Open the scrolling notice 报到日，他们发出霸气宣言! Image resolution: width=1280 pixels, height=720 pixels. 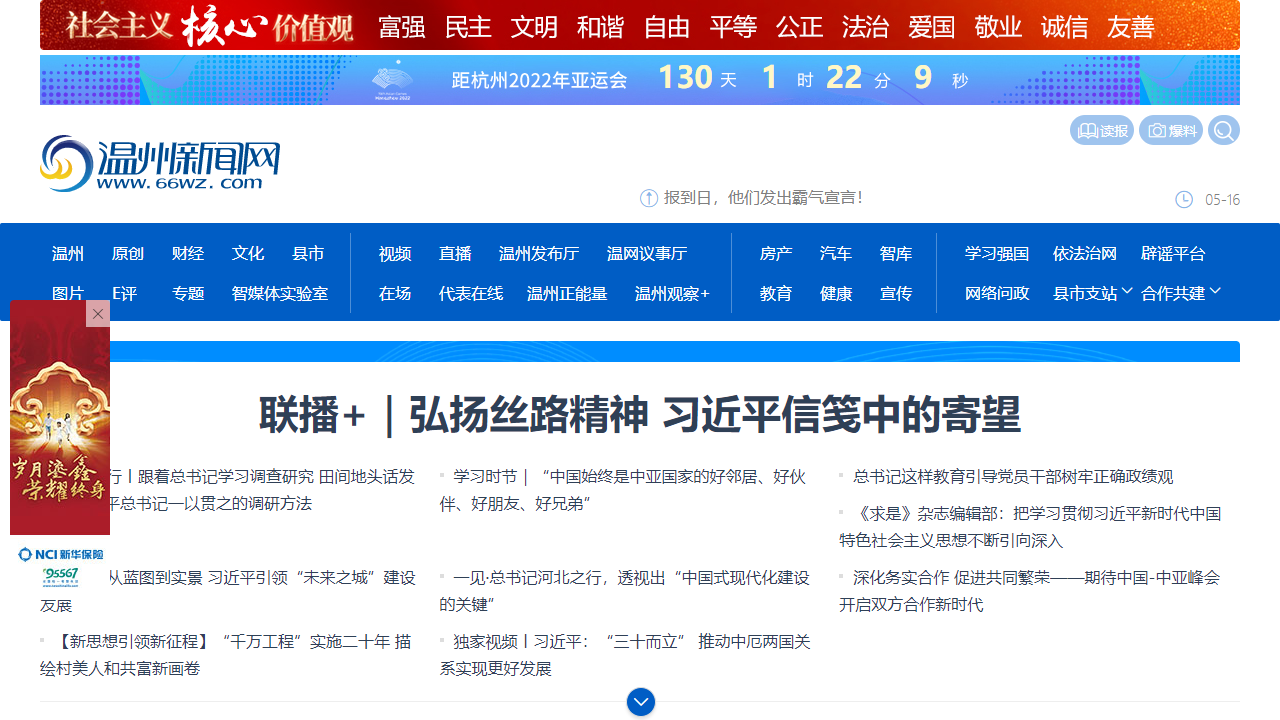(x=763, y=198)
